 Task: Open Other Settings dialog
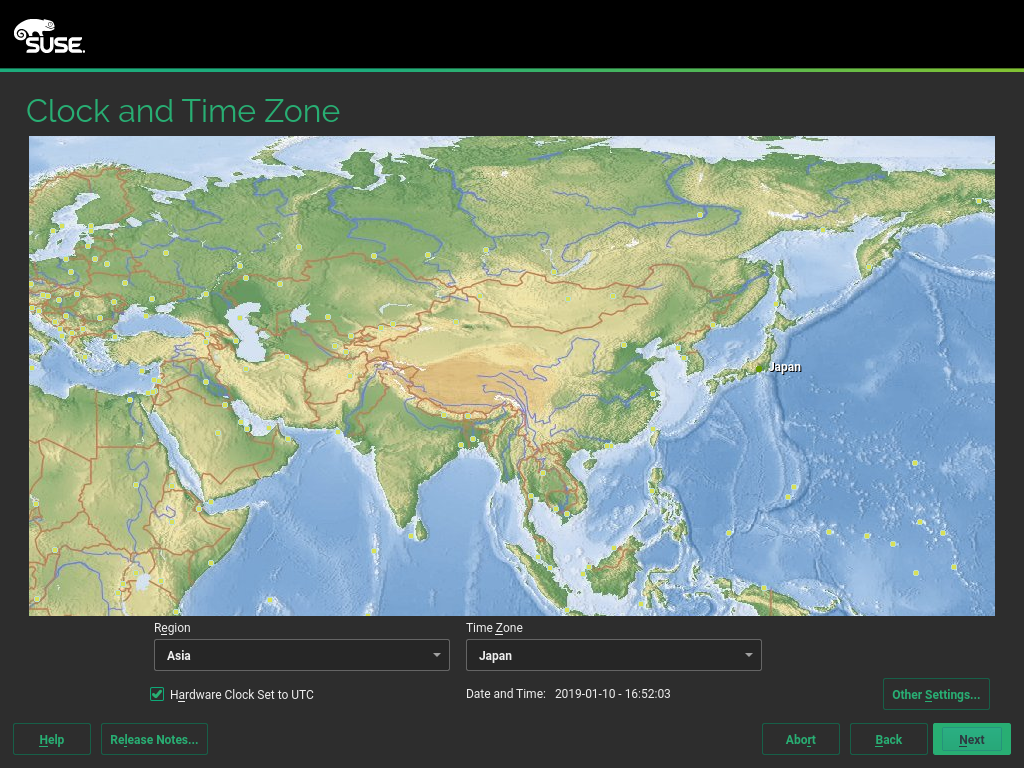click(x=936, y=693)
